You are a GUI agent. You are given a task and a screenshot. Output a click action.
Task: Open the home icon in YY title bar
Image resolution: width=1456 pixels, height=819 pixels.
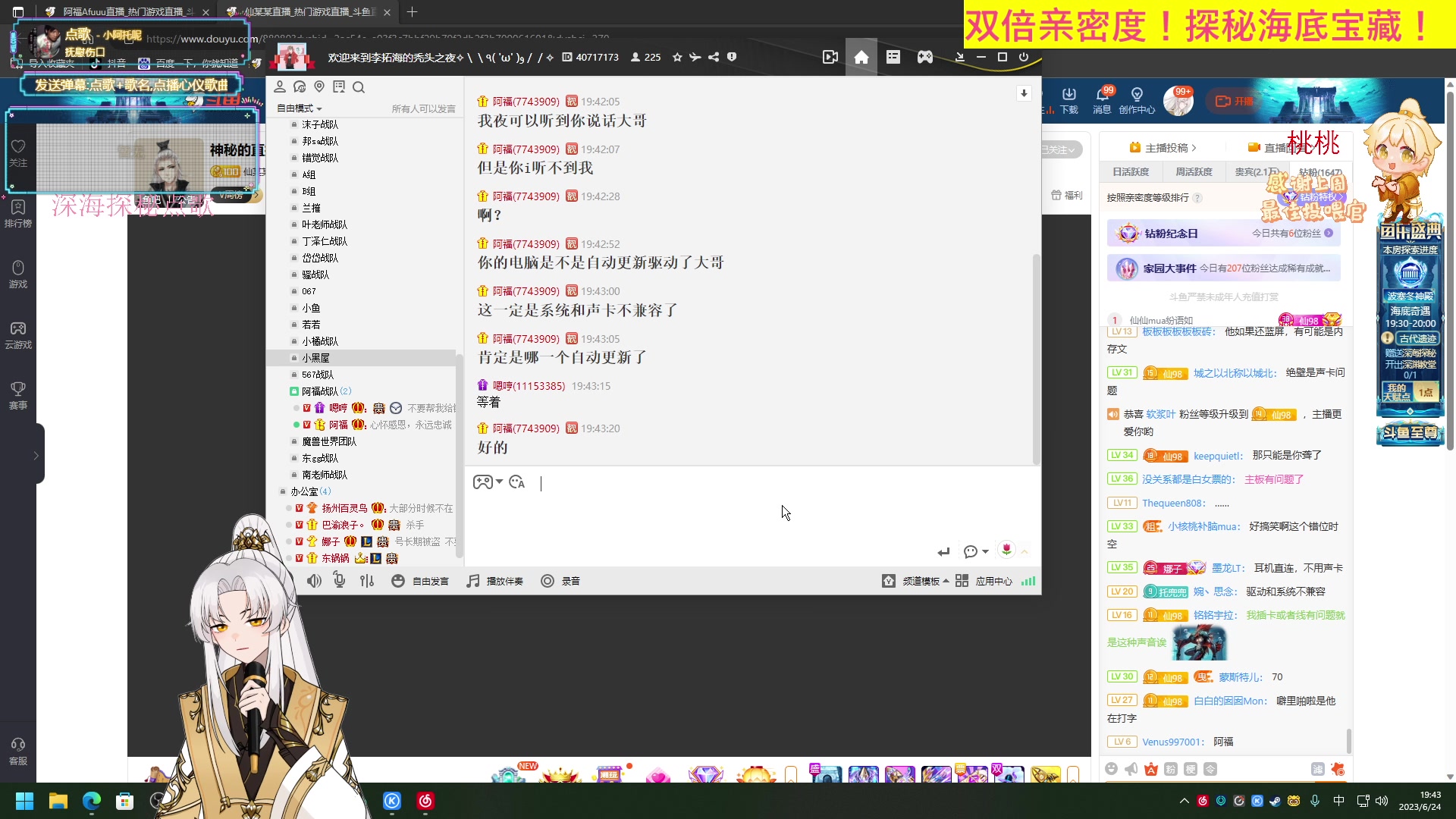pyautogui.click(x=861, y=57)
